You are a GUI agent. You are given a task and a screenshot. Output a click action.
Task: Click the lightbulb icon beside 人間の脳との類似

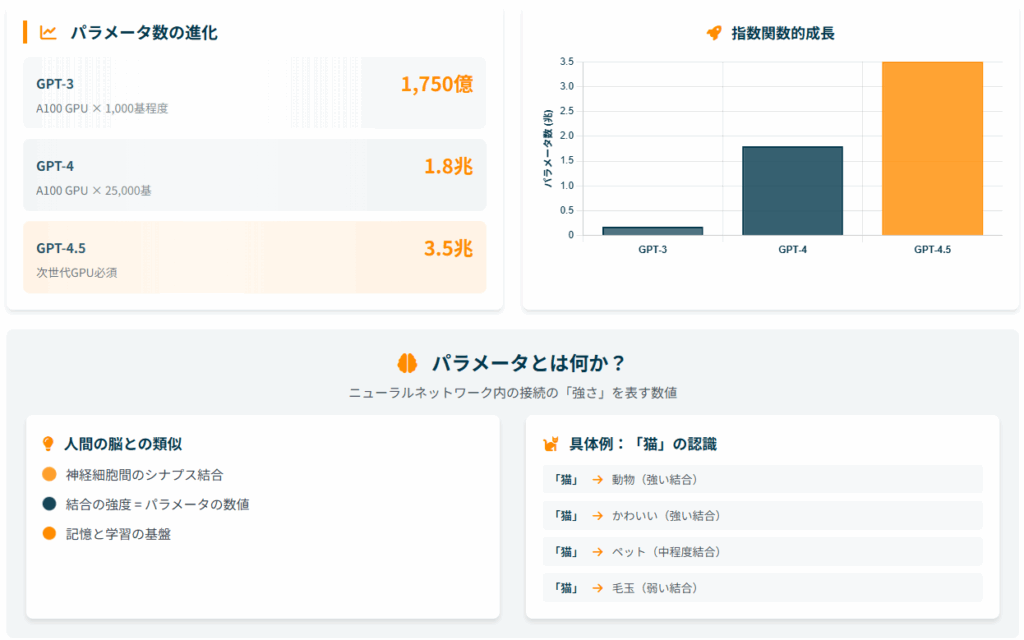[x=48, y=444]
